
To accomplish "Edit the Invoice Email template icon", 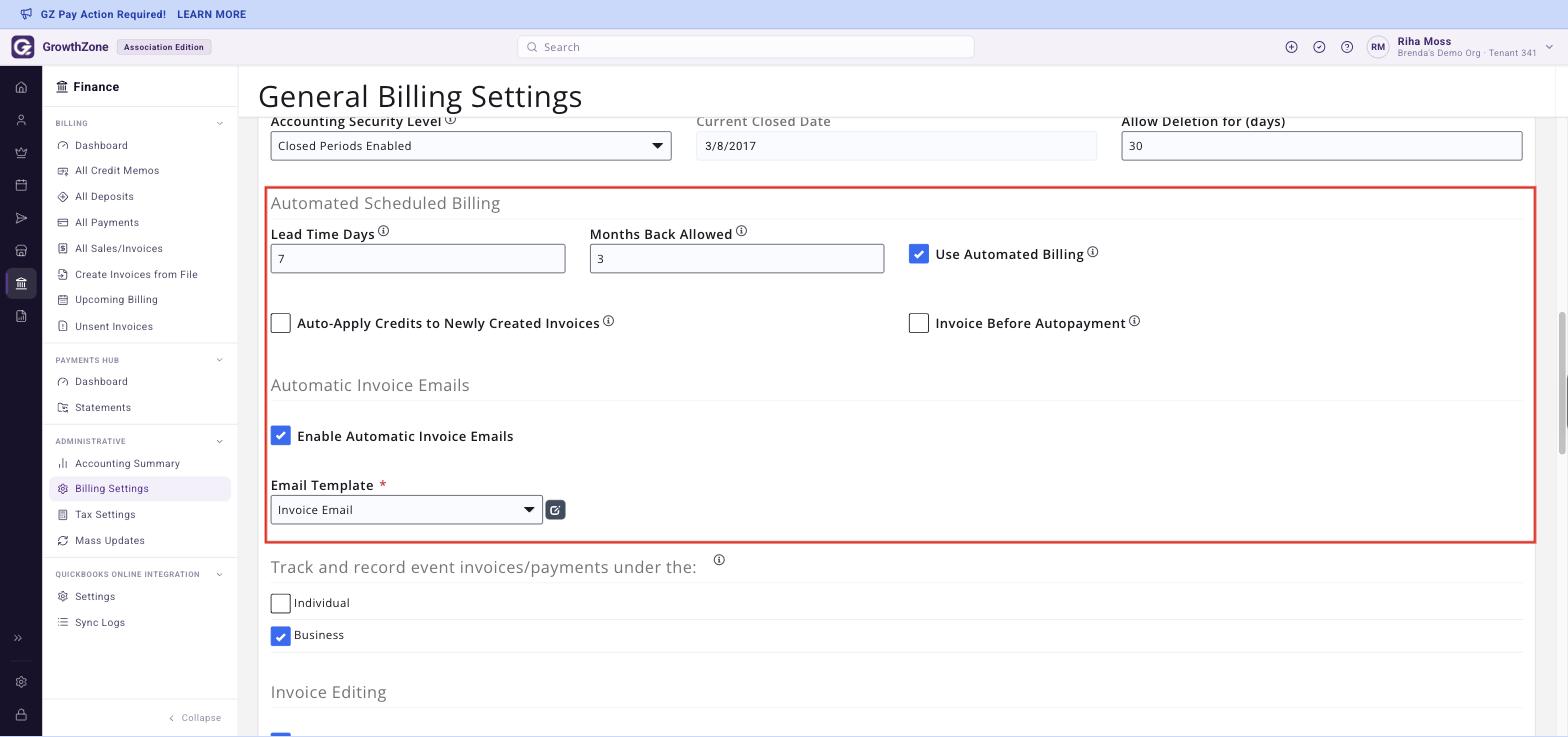I will (x=555, y=510).
